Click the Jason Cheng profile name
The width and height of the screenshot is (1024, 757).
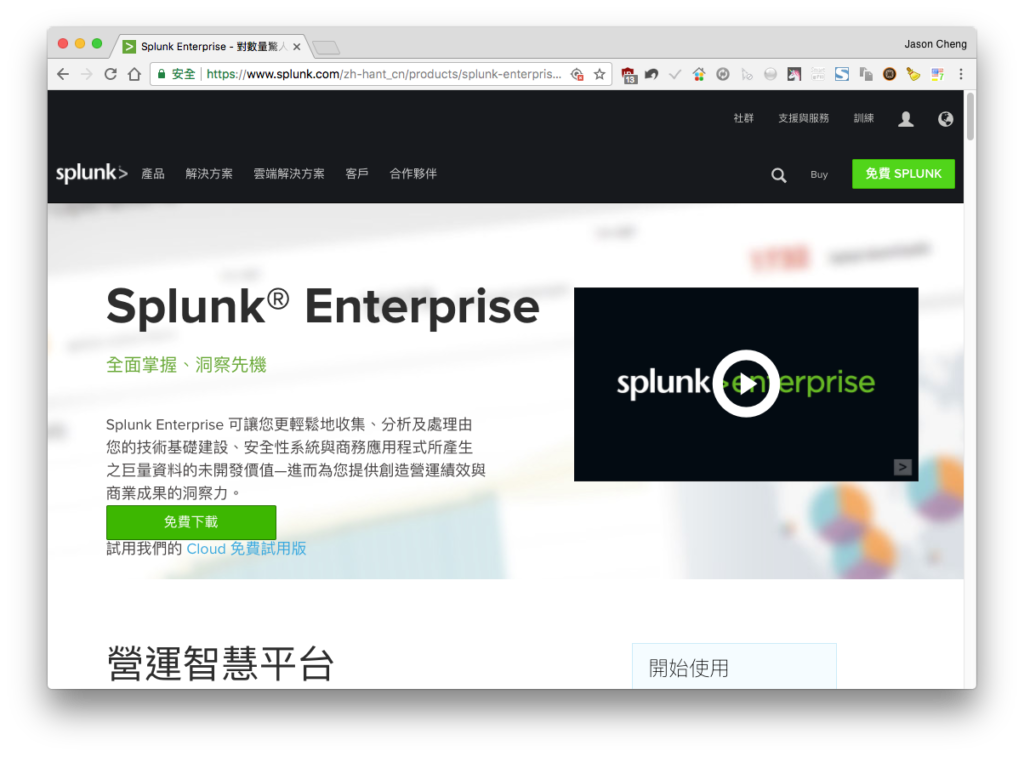[x=935, y=44]
